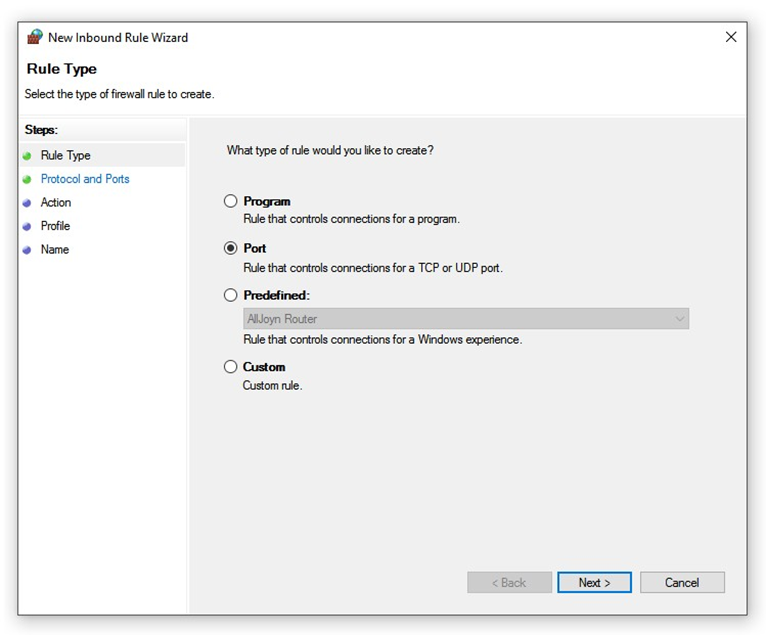Click the dropdown chevron on predefined list
This screenshot has height=635, width=766.
point(680,319)
